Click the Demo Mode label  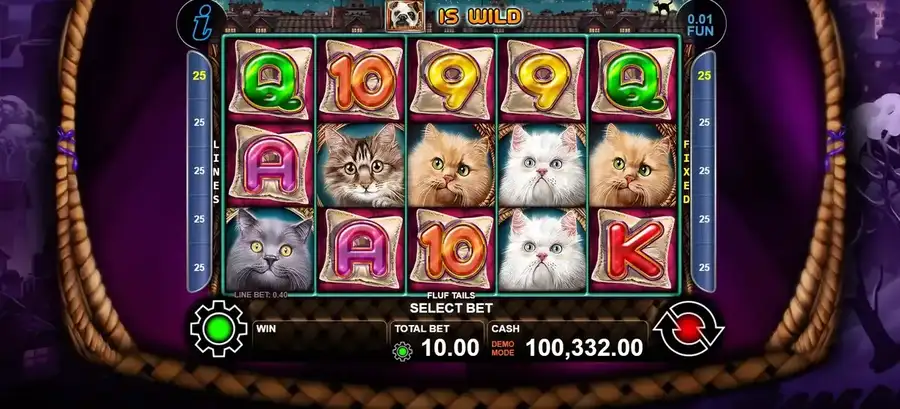pos(502,348)
